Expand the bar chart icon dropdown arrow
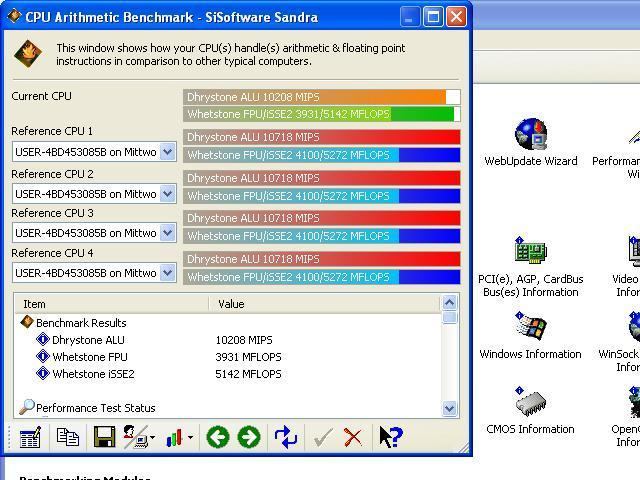 coord(191,438)
